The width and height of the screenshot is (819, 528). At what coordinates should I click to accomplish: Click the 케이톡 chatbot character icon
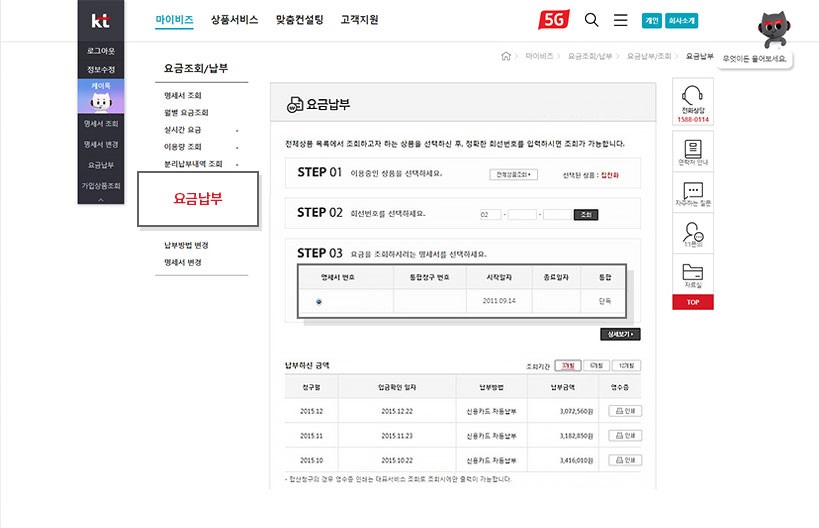pos(101,101)
